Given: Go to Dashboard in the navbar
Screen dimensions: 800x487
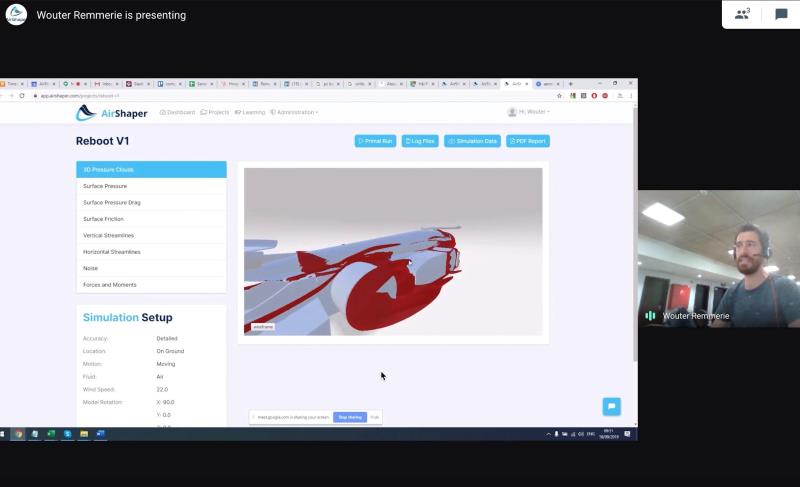Looking at the screenshot, I should pyautogui.click(x=177, y=112).
